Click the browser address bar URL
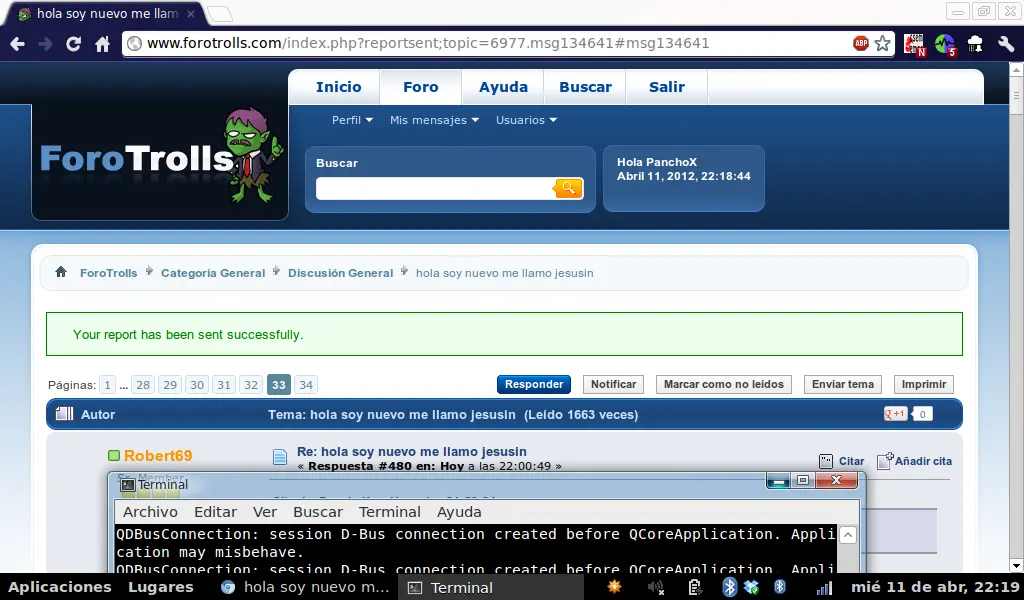1024x600 pixels. 428,43
